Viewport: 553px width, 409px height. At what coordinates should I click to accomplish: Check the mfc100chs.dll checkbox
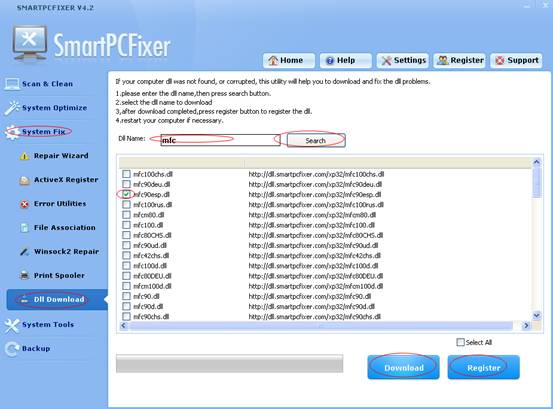click(x=126, y=174)
